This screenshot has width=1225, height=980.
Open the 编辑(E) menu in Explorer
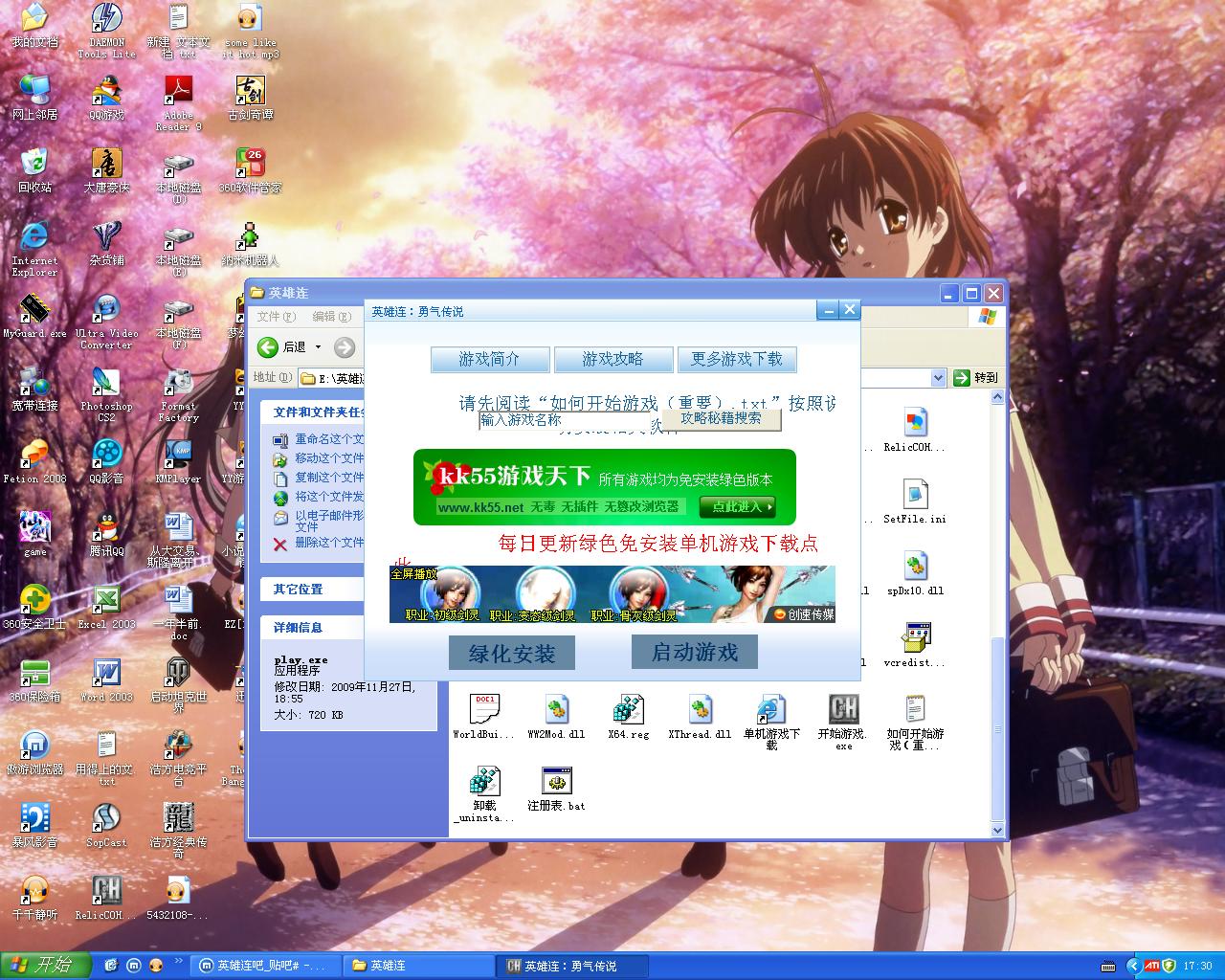coord(331,317)
